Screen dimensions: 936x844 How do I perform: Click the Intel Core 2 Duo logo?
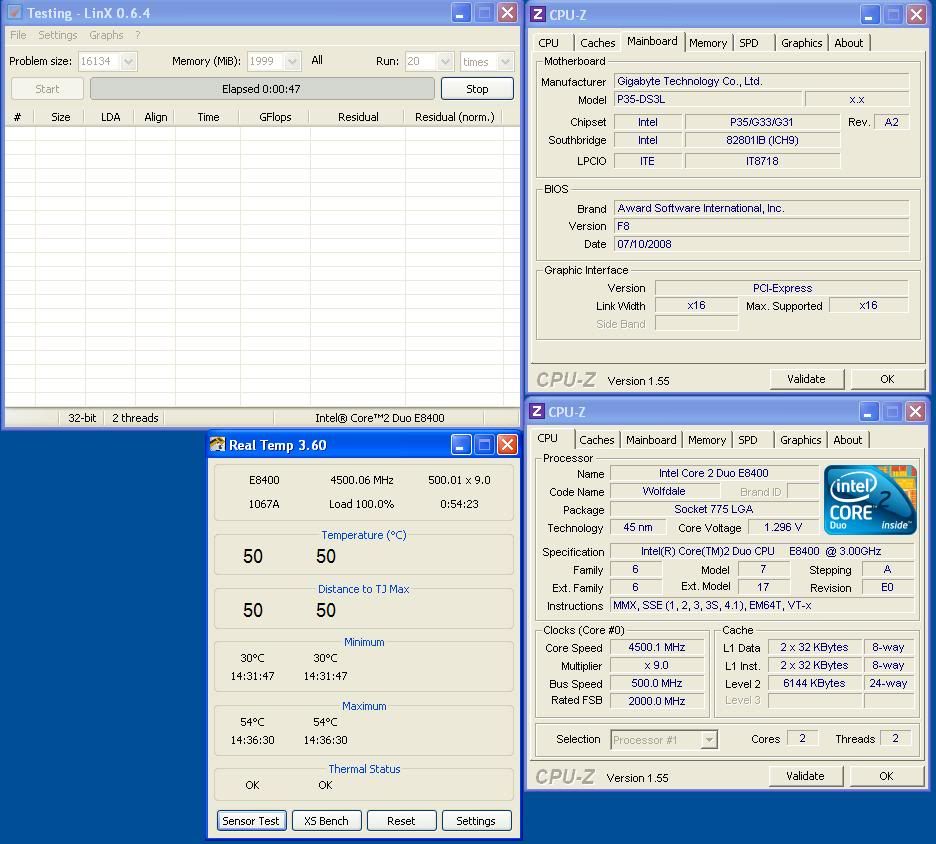pyautogui.click(x=869, y=500)
